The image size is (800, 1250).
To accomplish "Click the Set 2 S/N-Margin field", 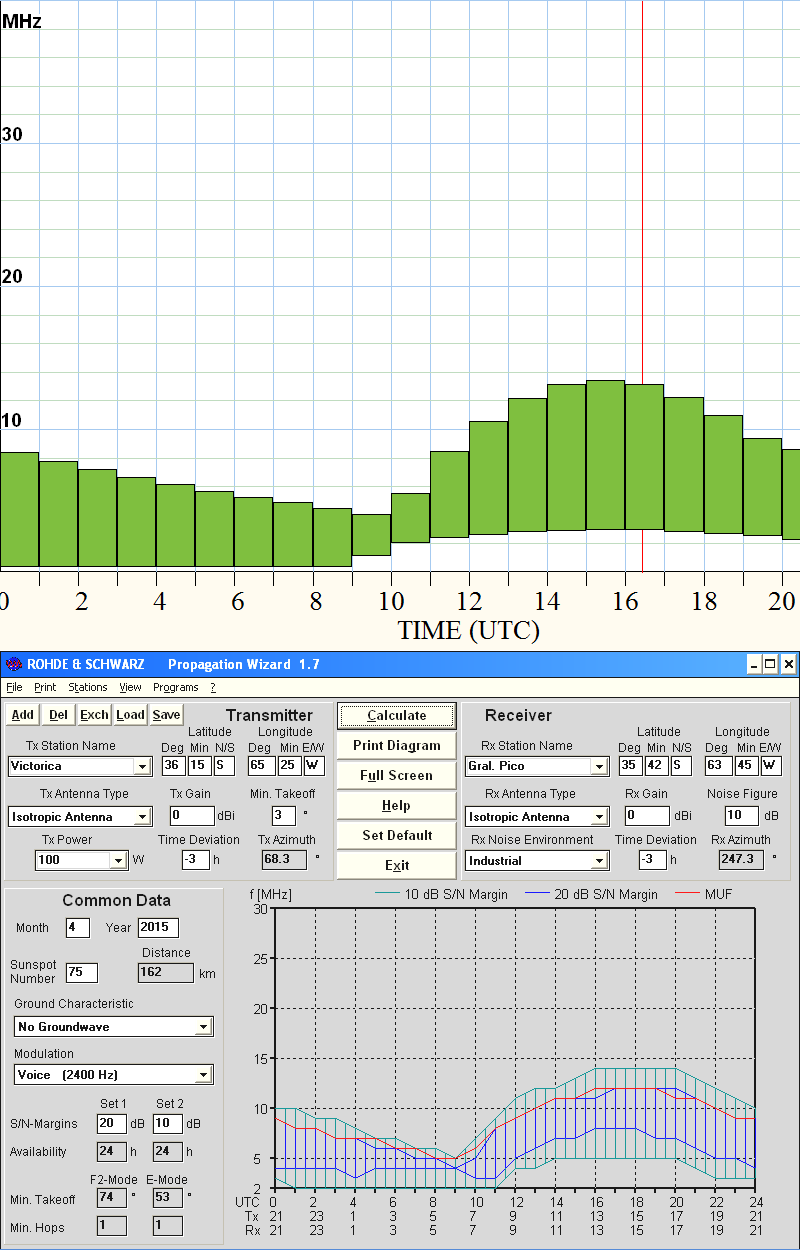I will pos(168,1124).
